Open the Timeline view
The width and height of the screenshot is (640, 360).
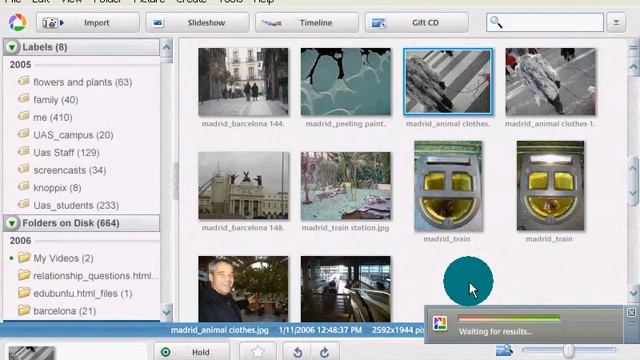[307, 23]
